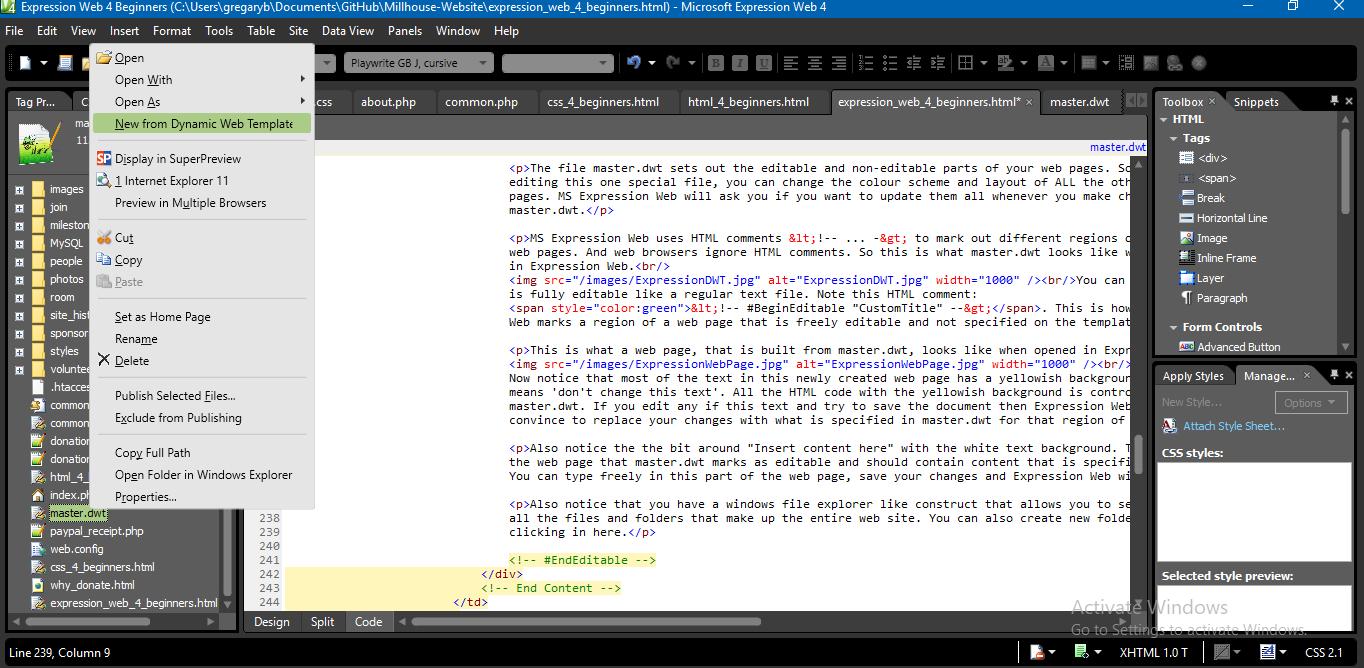Align text right

[839, 63]
